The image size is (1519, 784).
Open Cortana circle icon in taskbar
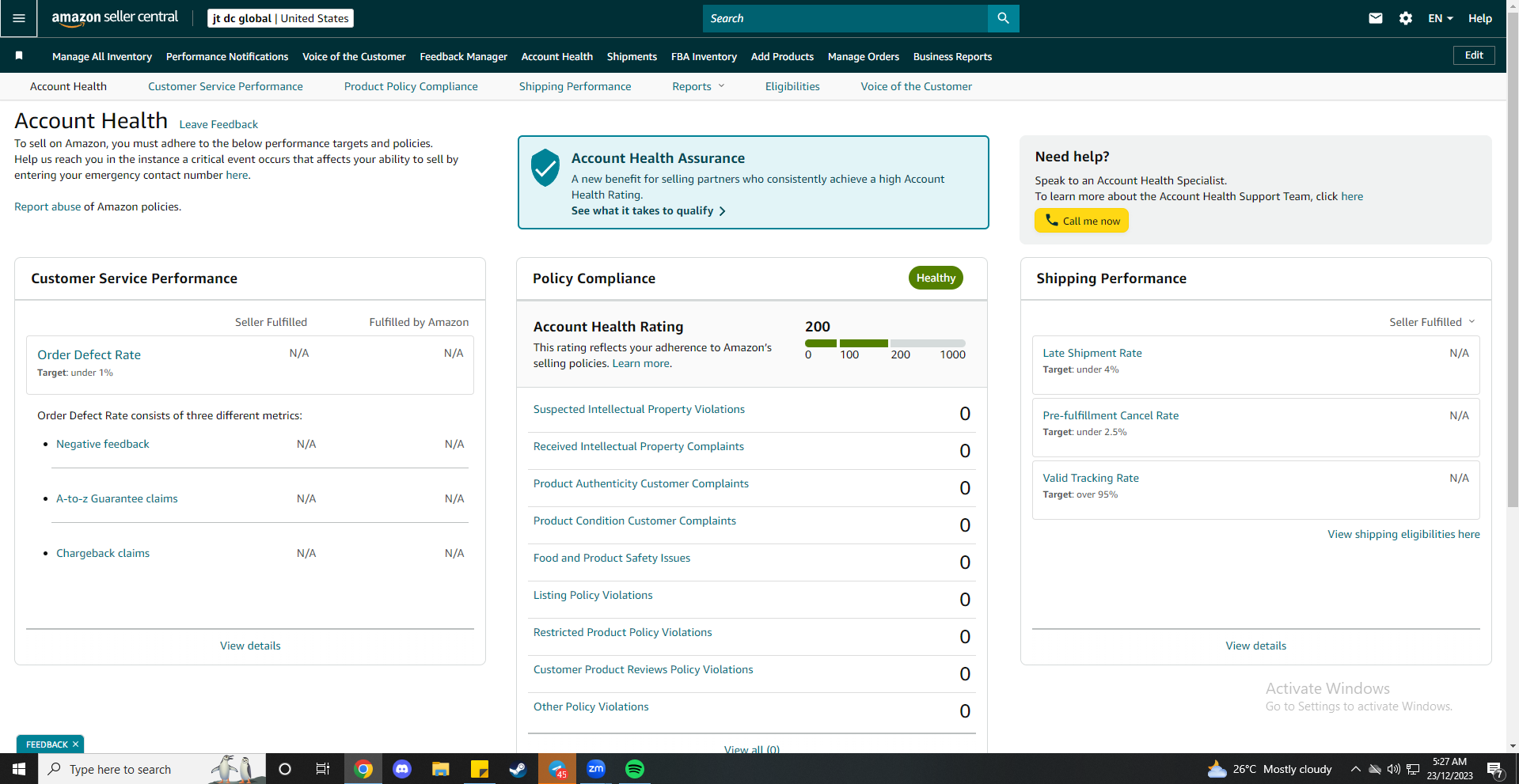pyautogui.click(x=285, y=769)
